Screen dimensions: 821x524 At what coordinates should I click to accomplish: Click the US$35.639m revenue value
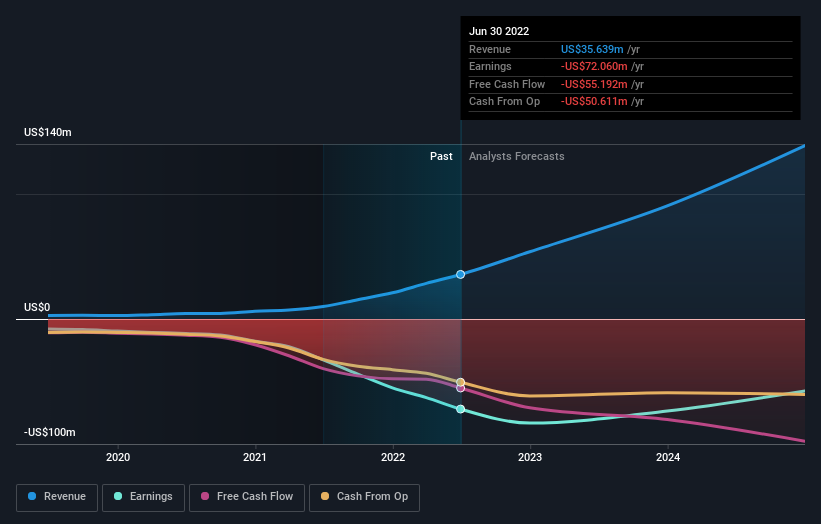tap(592, 49)
